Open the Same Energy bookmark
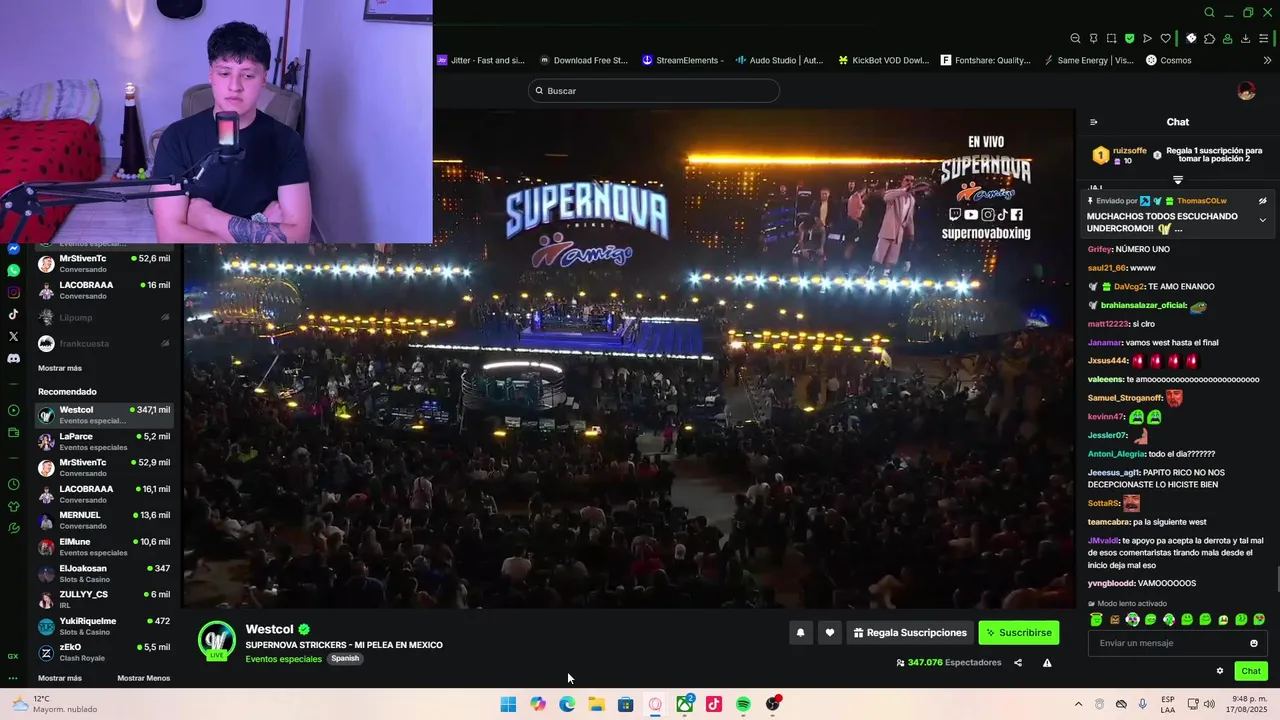Image resolution: width=1280 pixels, height=720 pixels. [x=1088, y=60]
